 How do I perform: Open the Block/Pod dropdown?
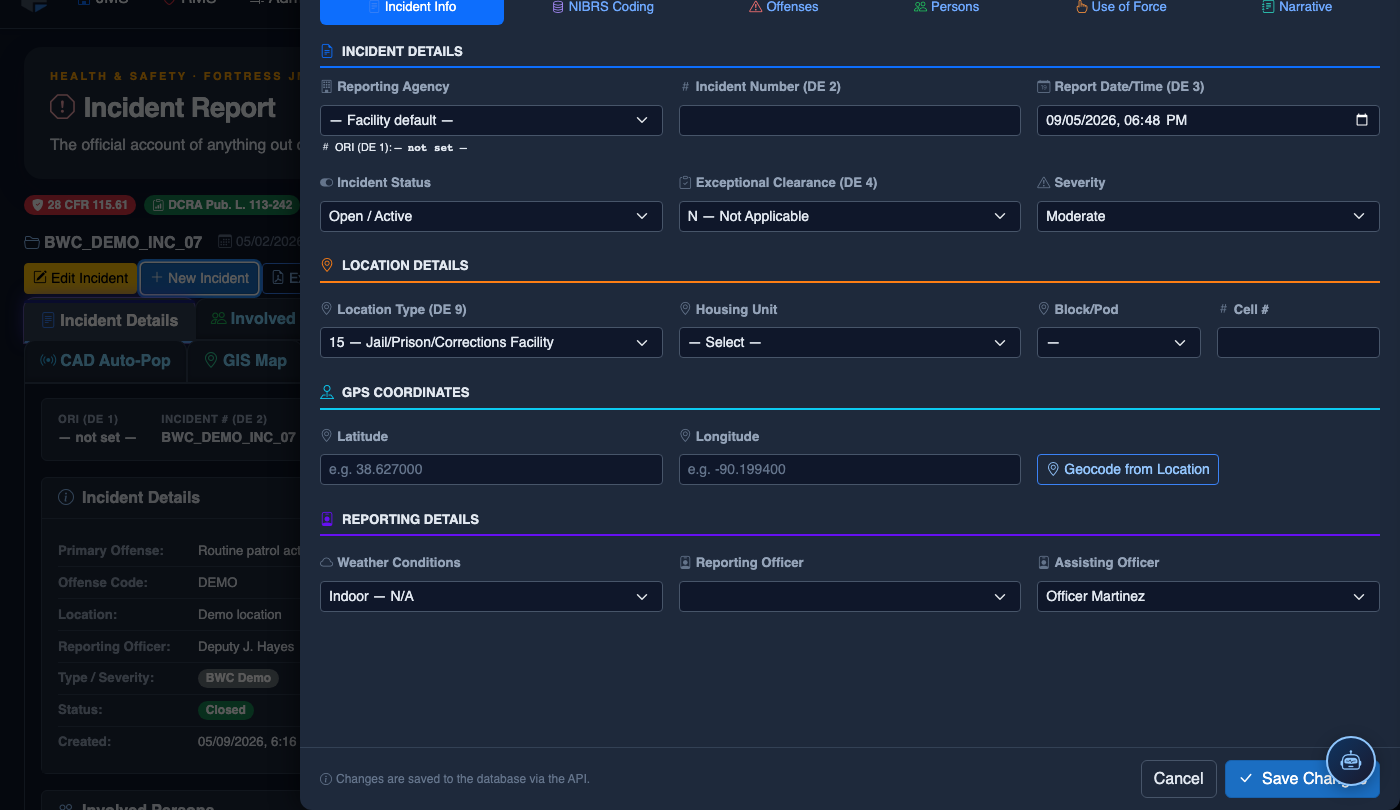click(x=1119, y=343)
